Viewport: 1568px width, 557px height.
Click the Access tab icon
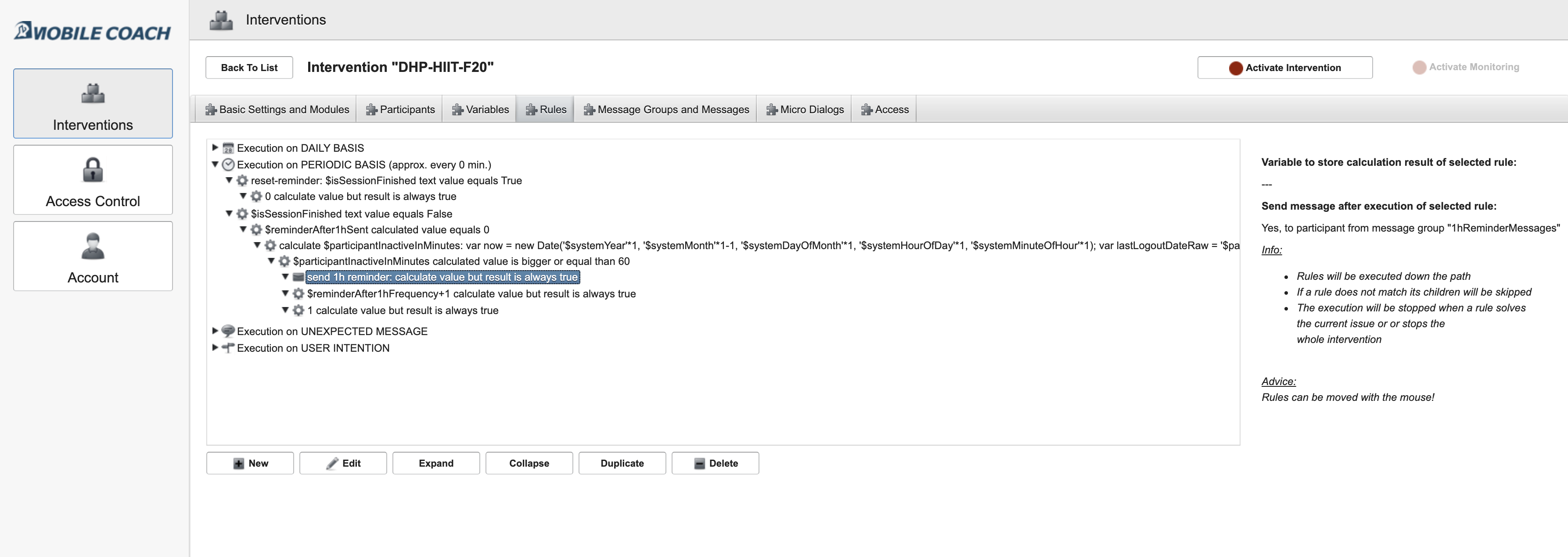click(x=866, y=109)
